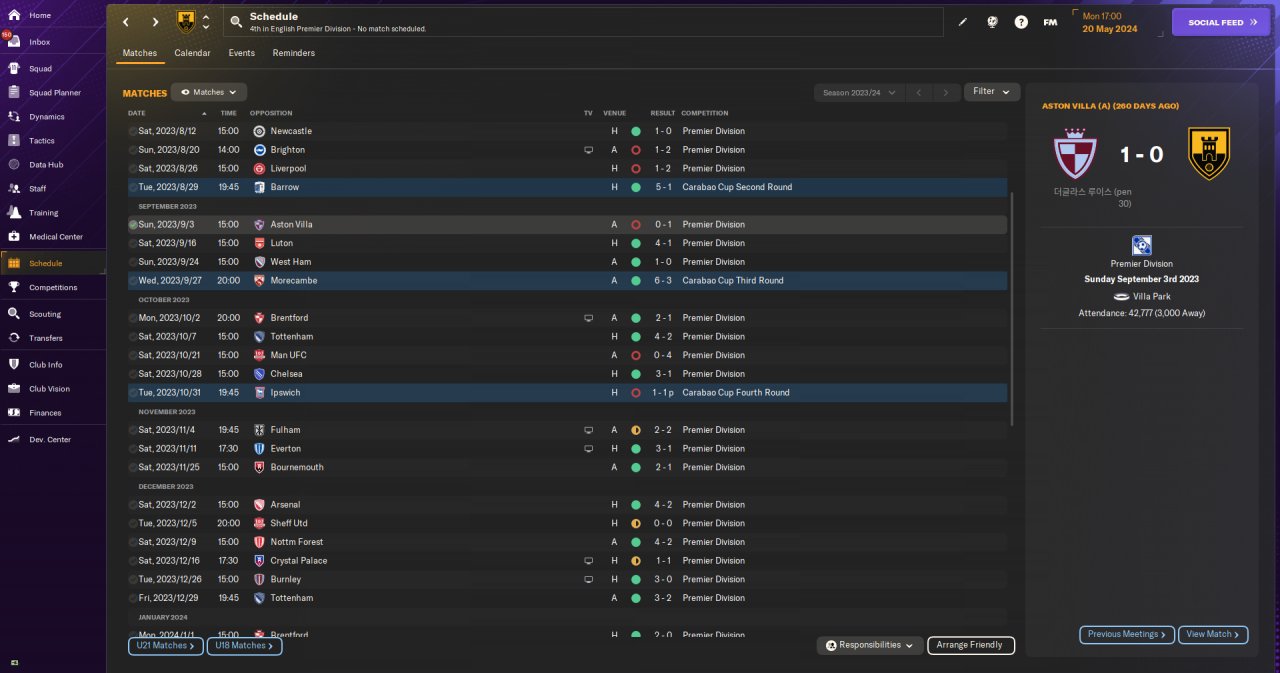The image size is (1280, 673).
Task: Open Club Vision in the sidebar
Action: [x=49, y=388]
